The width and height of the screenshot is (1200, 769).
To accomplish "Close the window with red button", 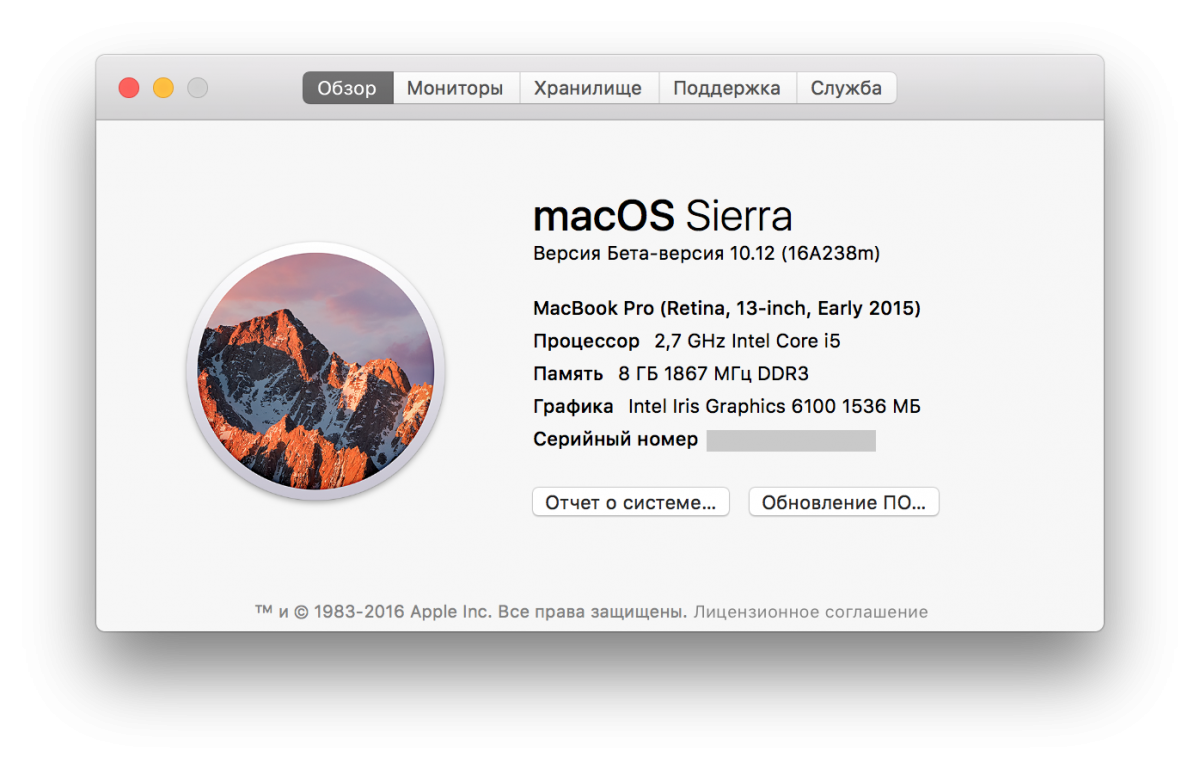I will pyautogui.click(x=129, y=88).
